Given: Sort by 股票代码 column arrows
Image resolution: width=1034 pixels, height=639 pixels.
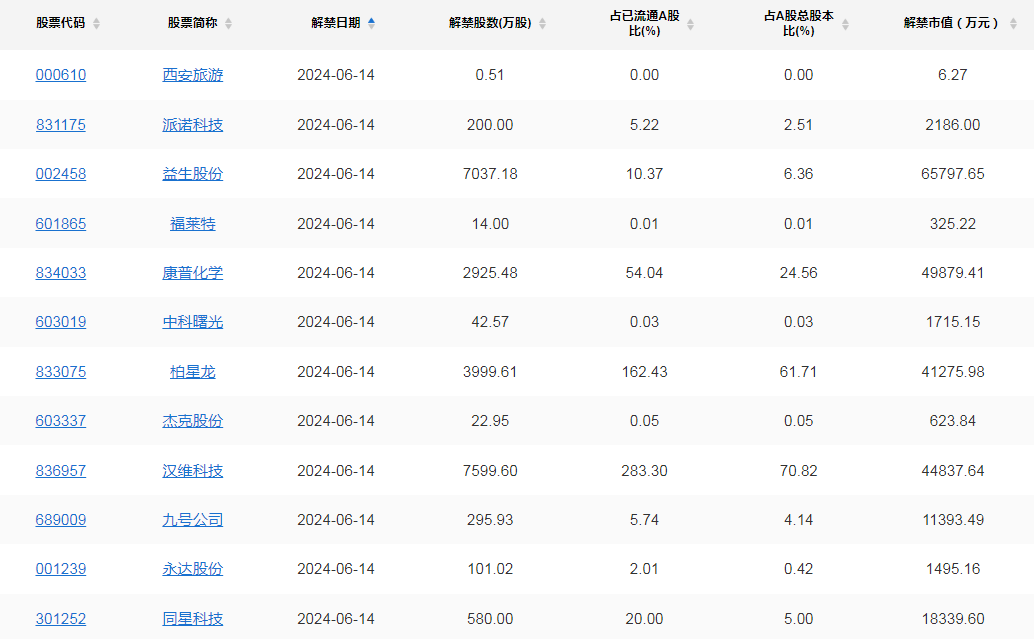Looking at the screenshot, I should (x=97, y=24).
